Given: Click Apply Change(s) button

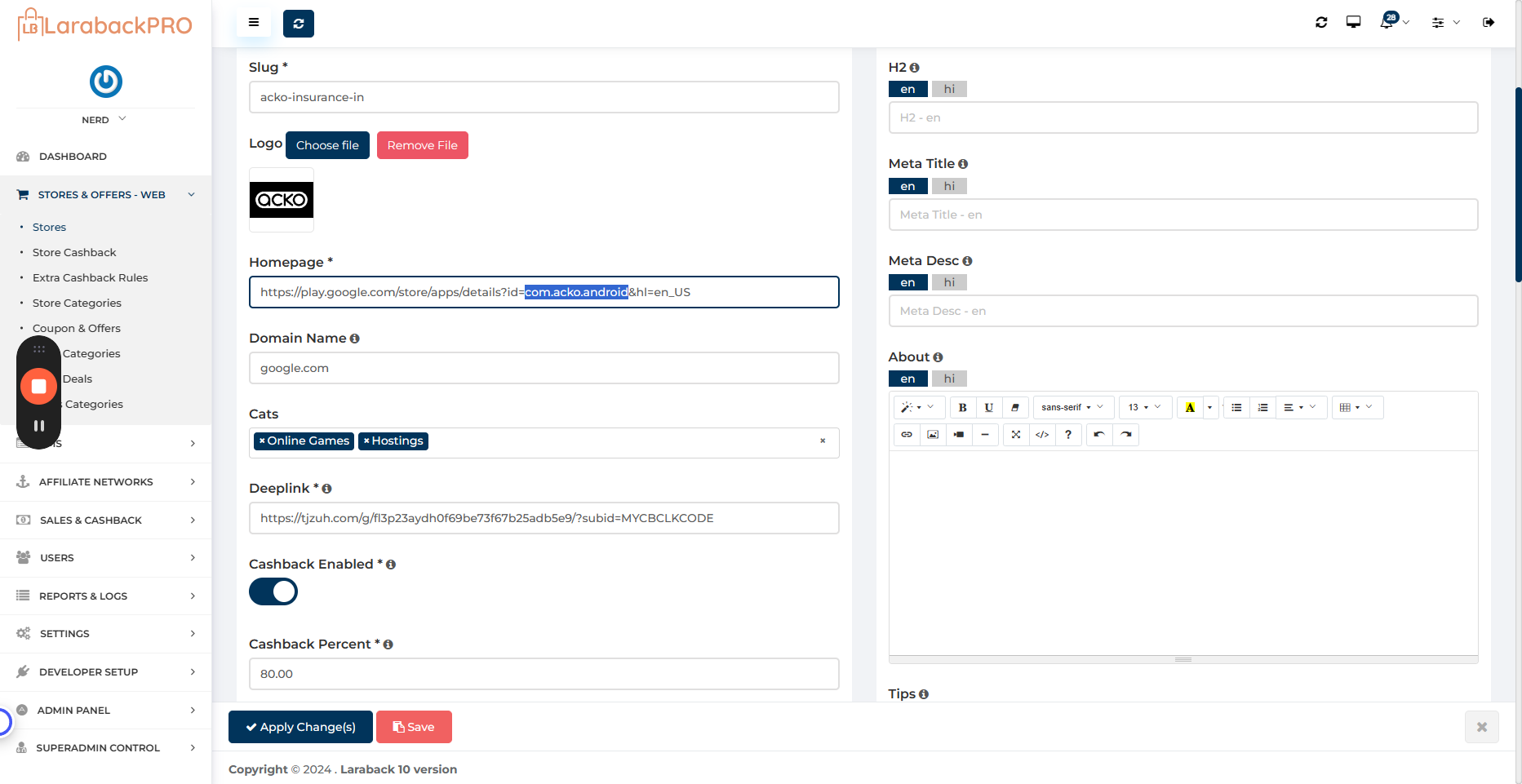Looking at the screenshot, I should point(300,727).
